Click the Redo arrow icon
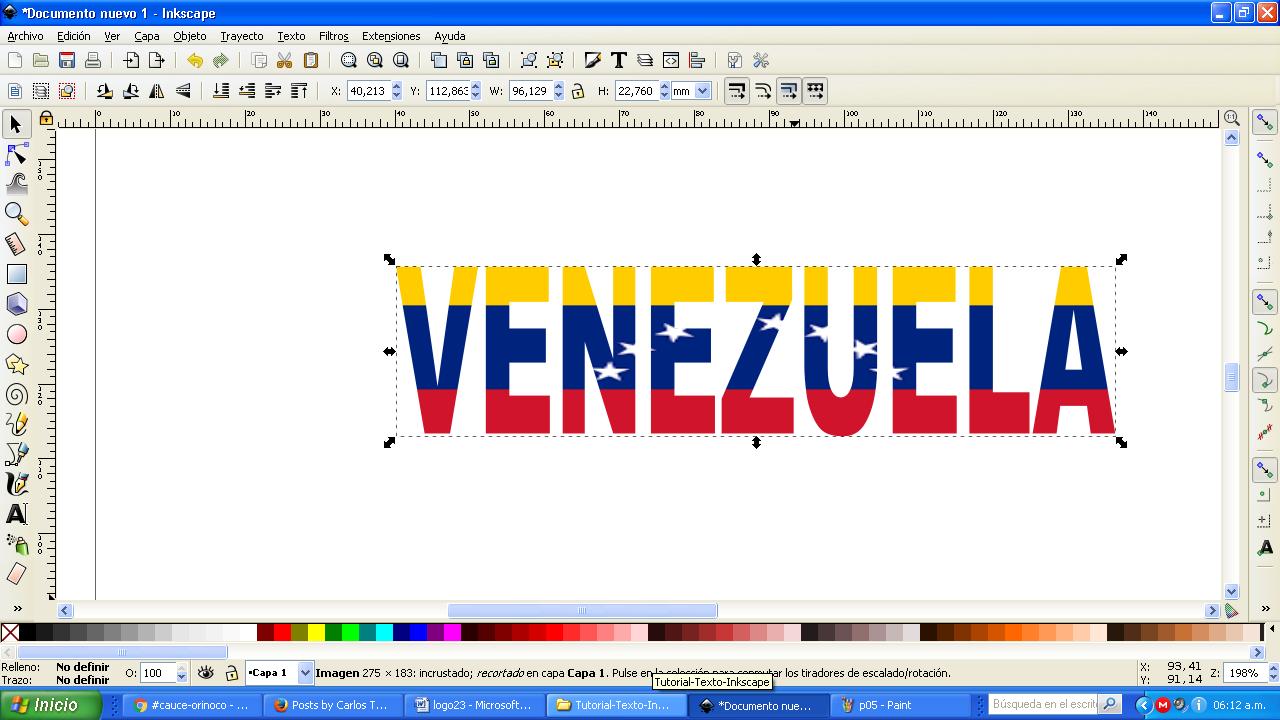Viewport: 1280px width, 720px height. pyautogui.click(x=221, y=61)
